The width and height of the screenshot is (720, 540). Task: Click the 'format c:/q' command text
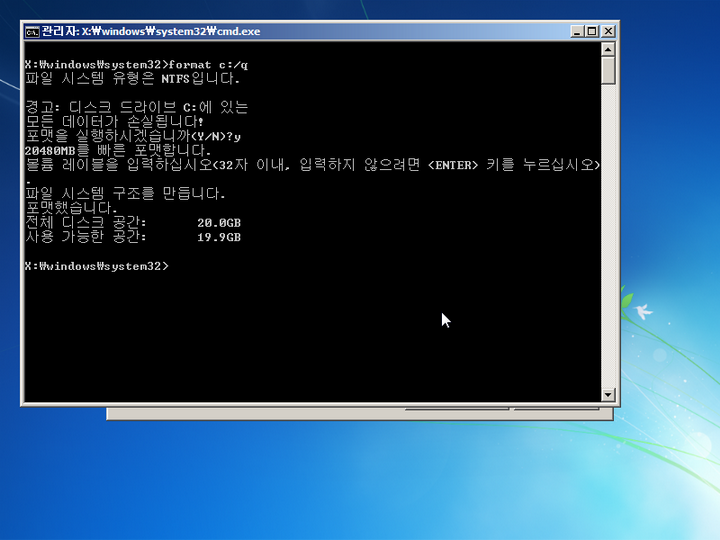pyautogui.click(x=208, y=65)
